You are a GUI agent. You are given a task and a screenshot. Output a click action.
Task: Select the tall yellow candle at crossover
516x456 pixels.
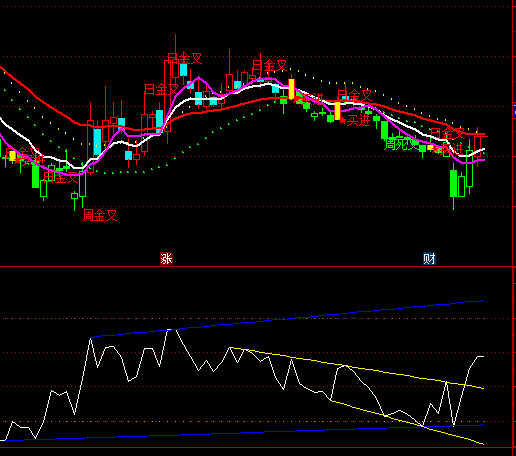[291, 89]
